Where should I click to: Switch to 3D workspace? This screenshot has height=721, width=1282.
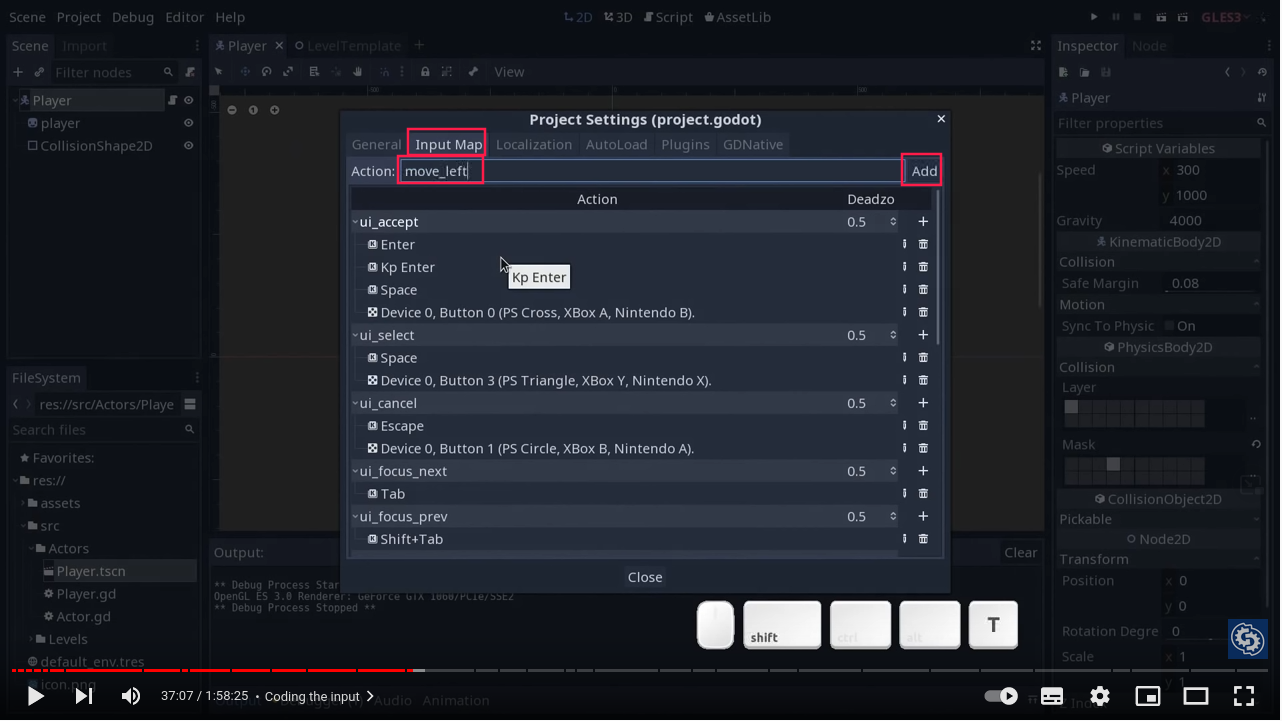click(619, 17)
